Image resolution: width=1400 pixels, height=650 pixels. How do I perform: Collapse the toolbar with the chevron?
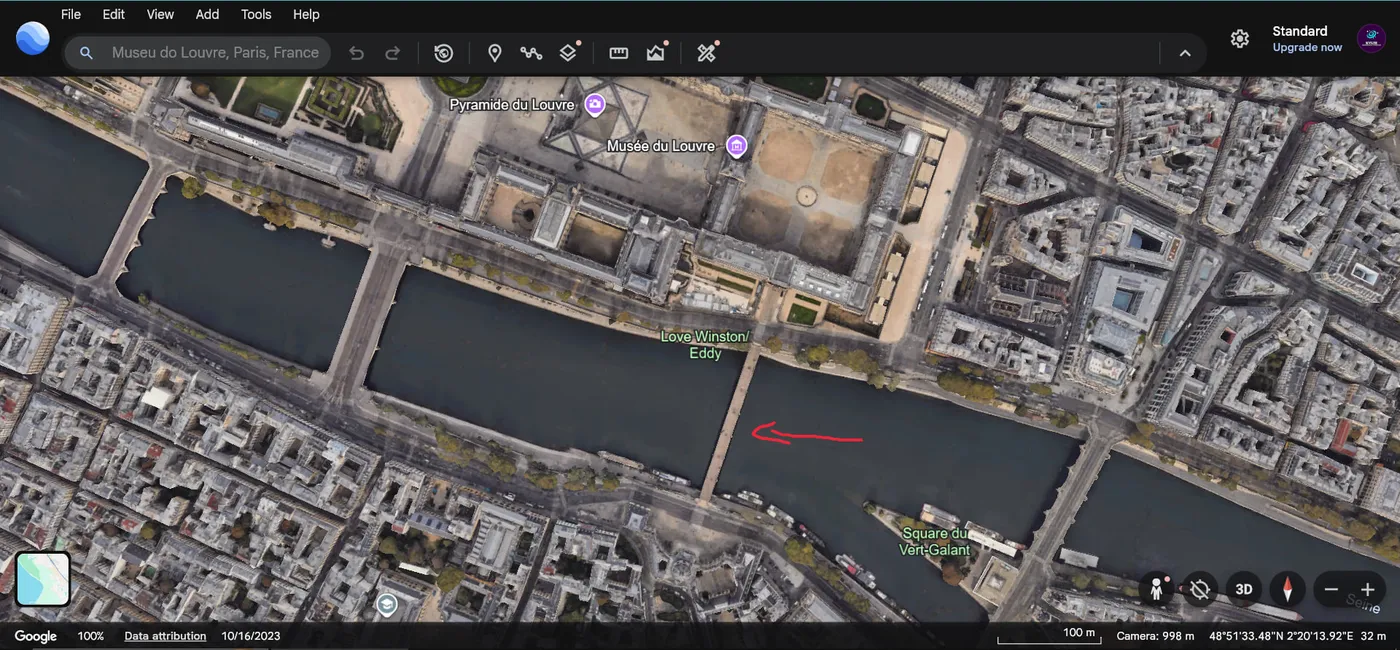(x=1185, y=53)
